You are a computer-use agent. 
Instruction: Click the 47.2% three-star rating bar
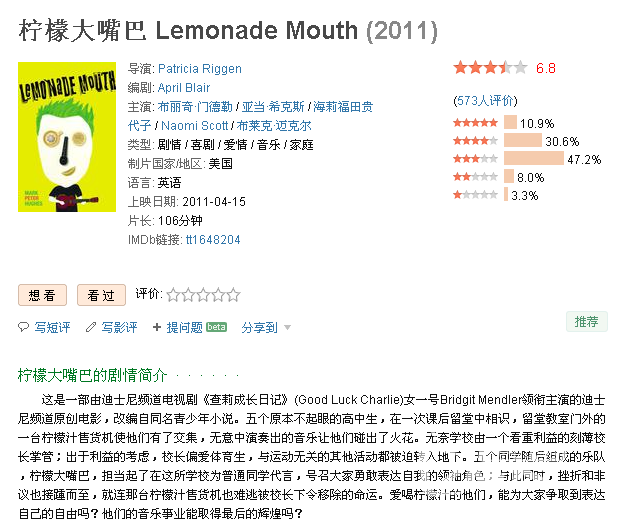[x=534, y=158]
